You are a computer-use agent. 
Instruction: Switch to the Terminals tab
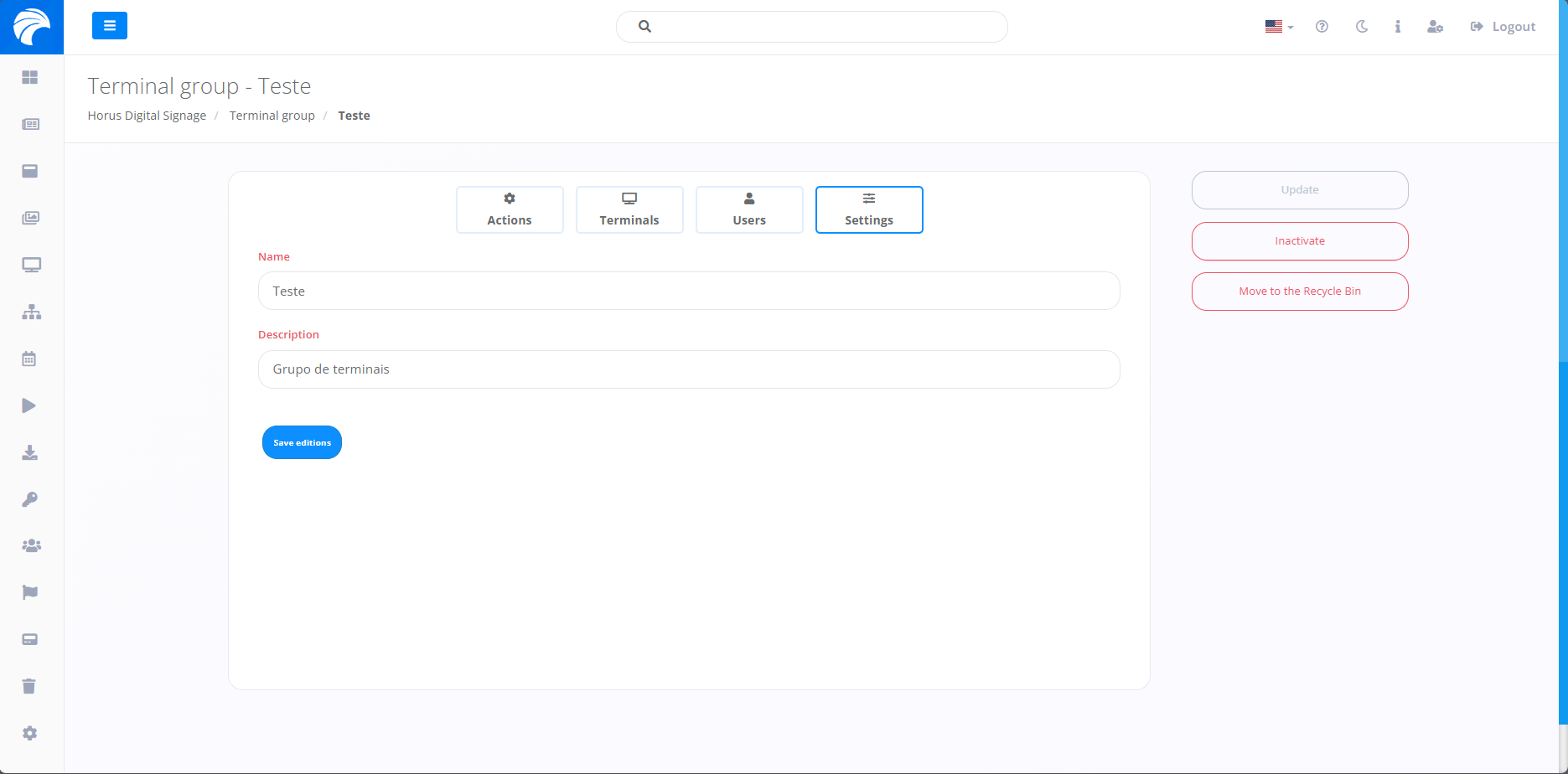point(629,209)
